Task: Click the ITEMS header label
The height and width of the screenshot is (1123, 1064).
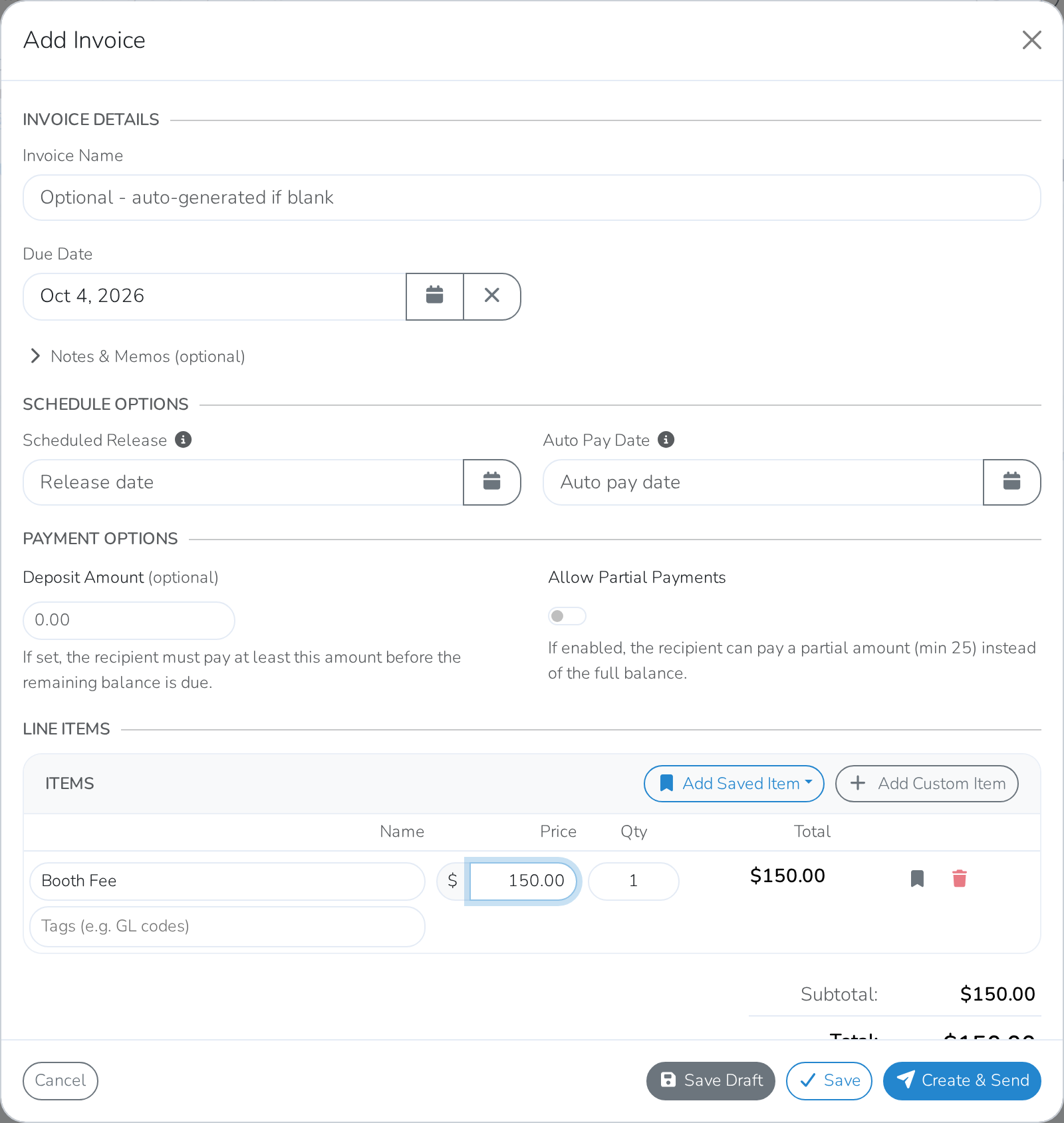Action: 70,784
